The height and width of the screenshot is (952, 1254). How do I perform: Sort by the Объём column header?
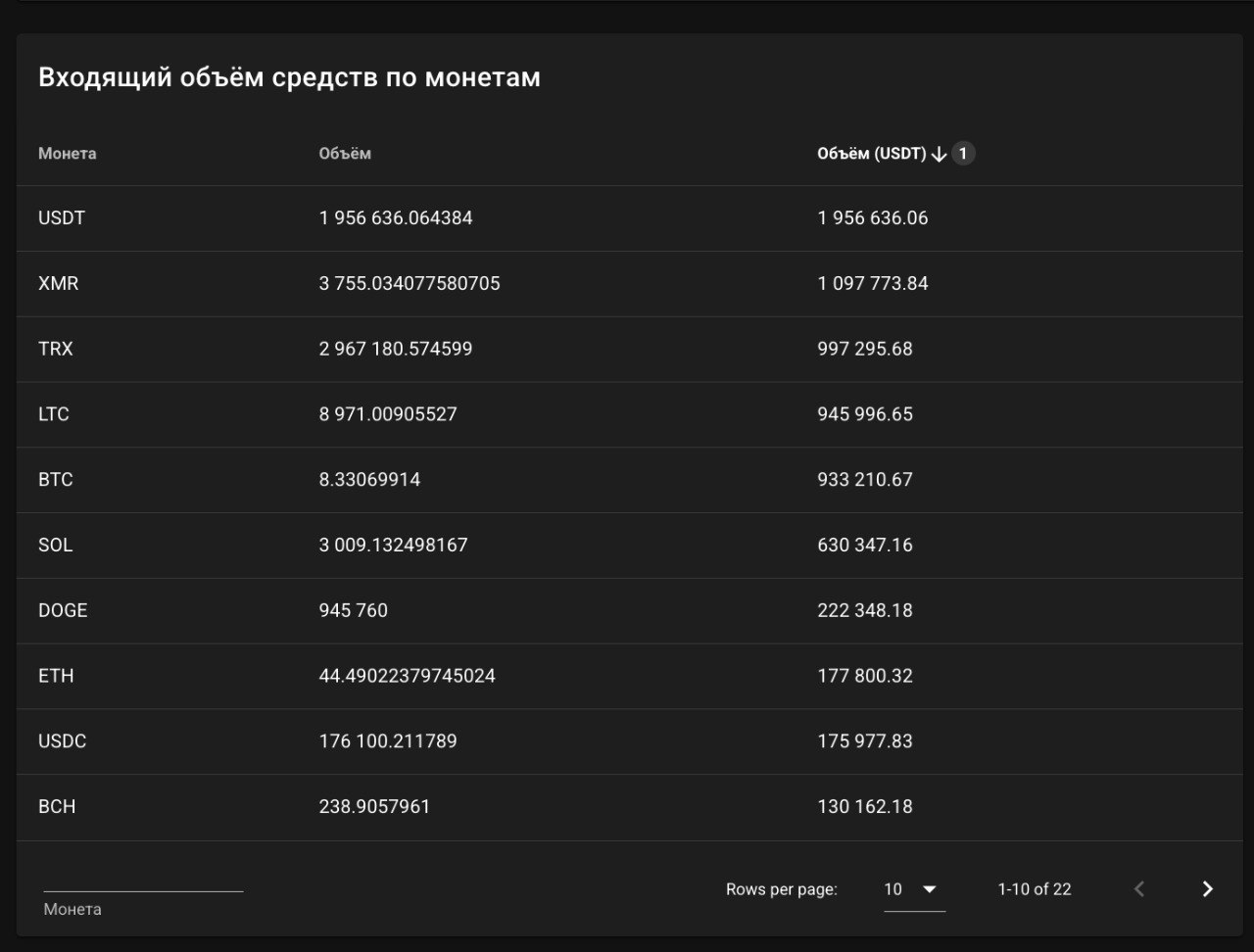(345, 154)
